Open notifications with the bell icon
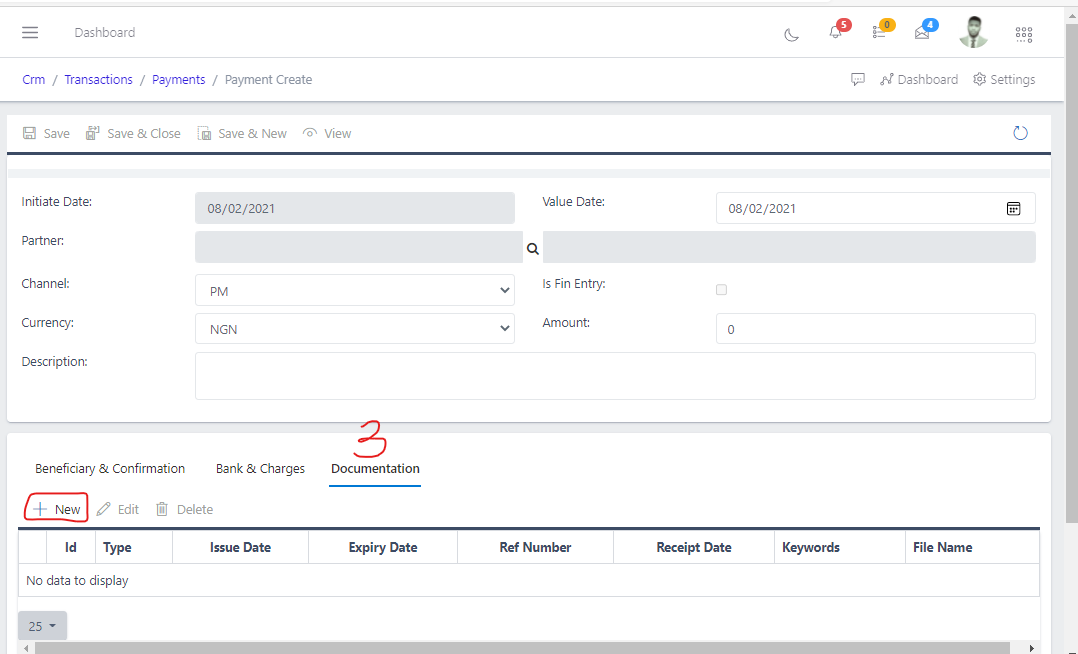 [835, 34]
